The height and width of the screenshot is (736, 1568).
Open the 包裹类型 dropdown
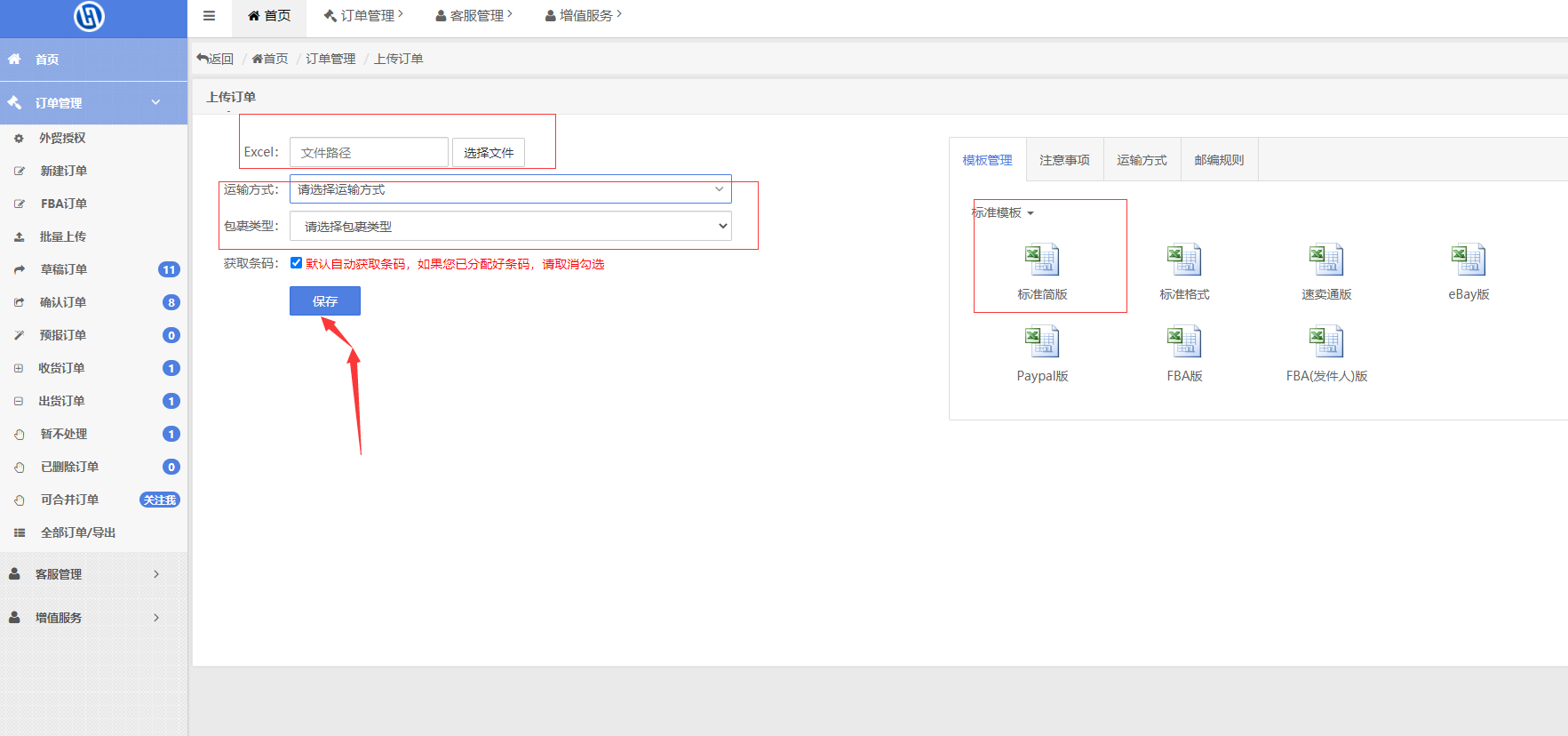[511, 226]
